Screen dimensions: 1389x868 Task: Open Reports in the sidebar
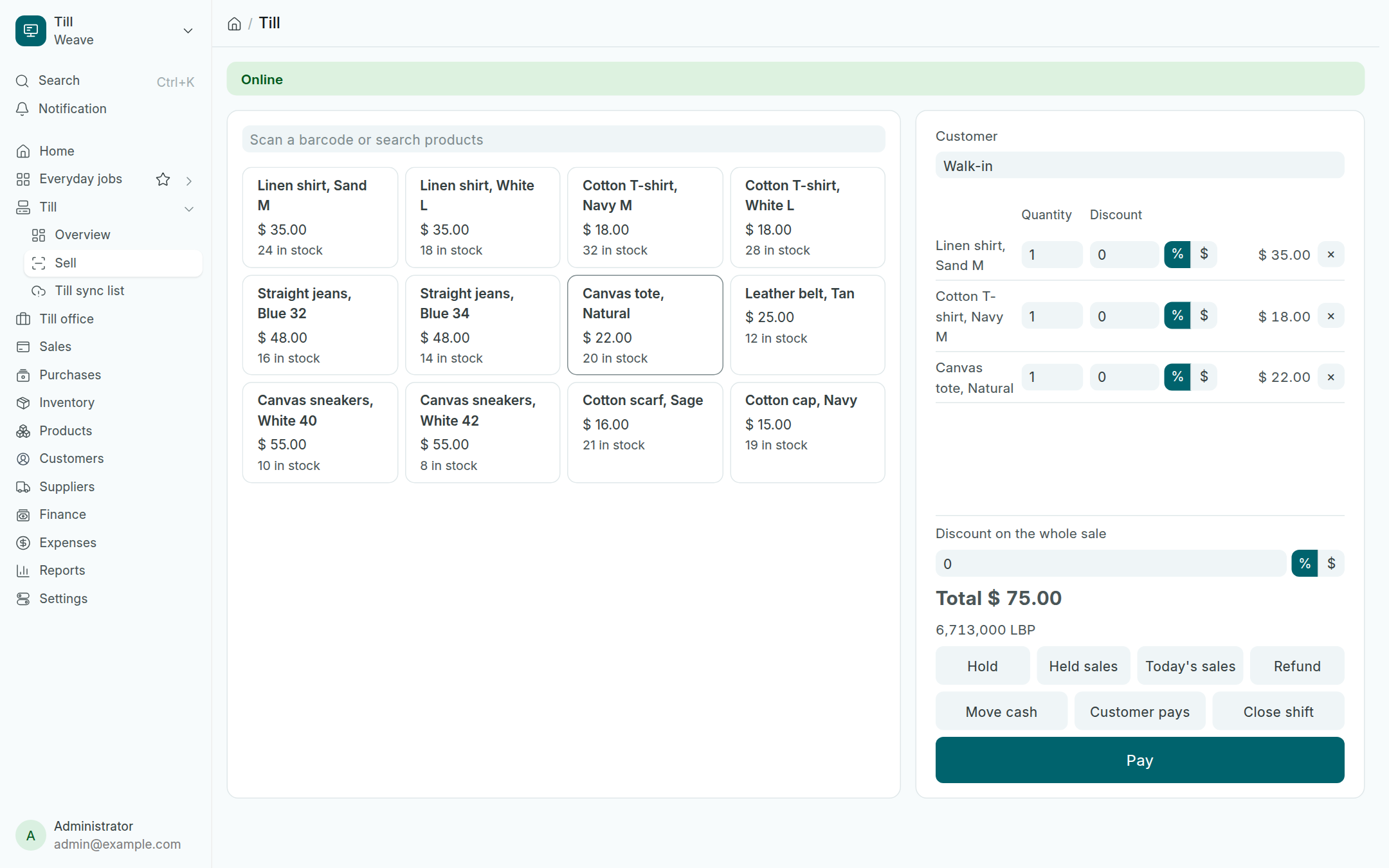[x=105, y=570]
